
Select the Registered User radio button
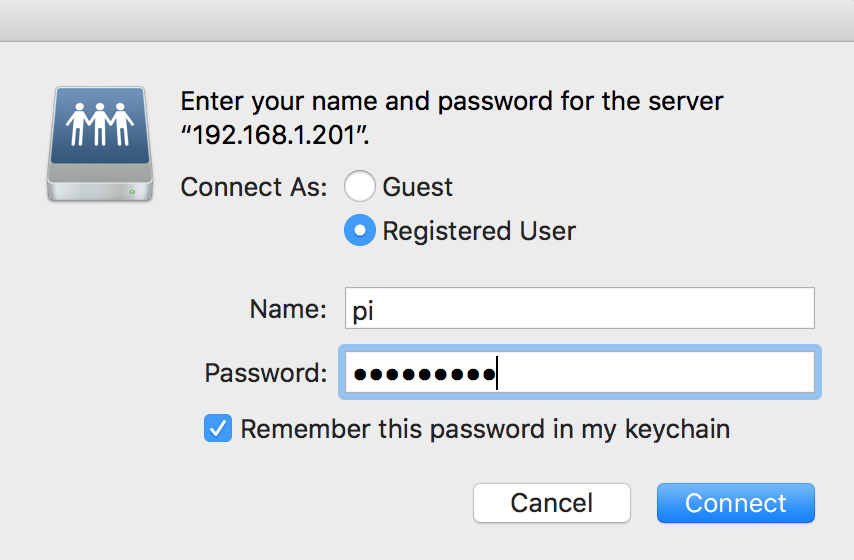pos(360,231)
